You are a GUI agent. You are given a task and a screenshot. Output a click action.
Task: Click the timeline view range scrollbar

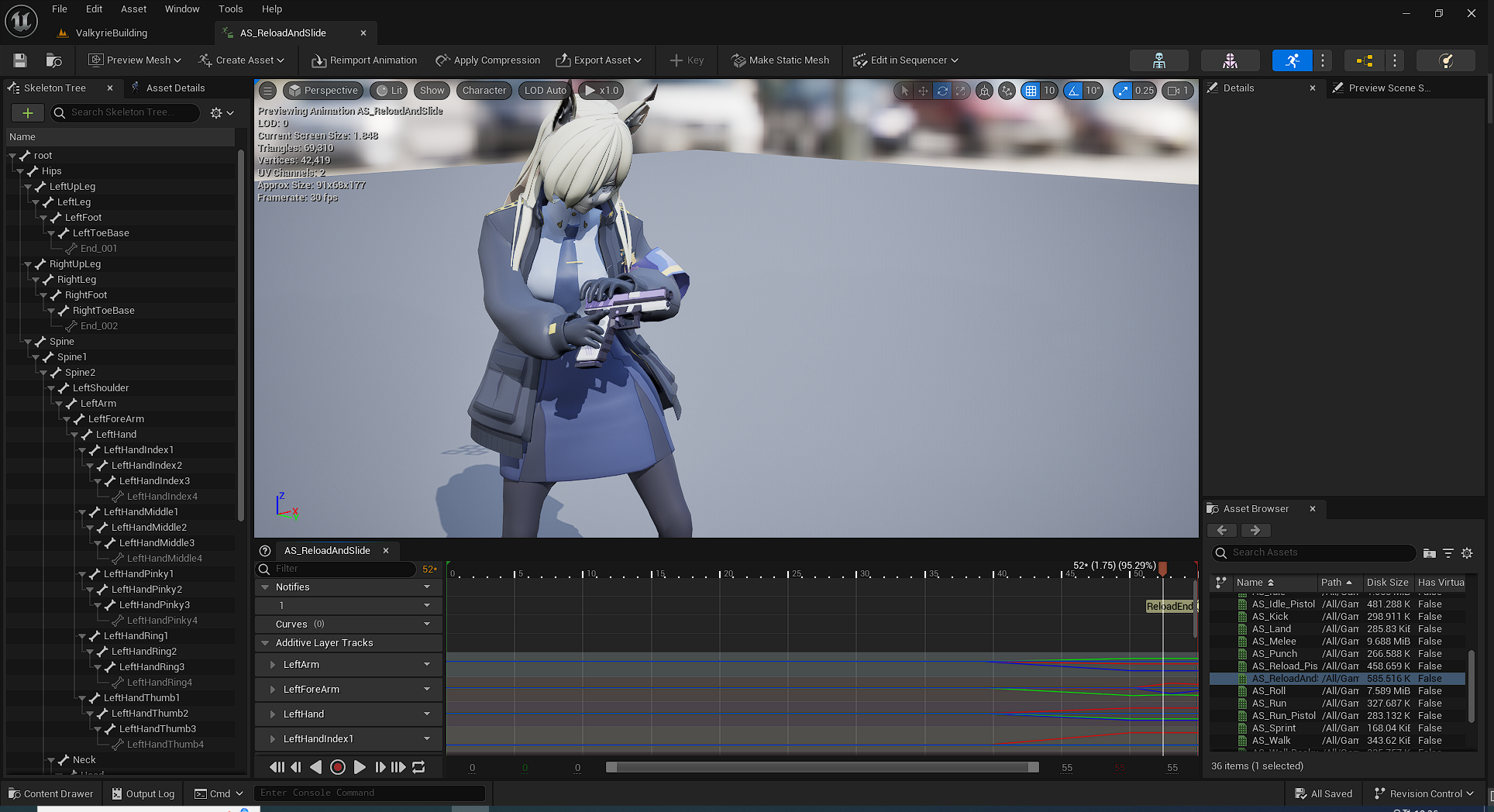(x=822, y=767)
